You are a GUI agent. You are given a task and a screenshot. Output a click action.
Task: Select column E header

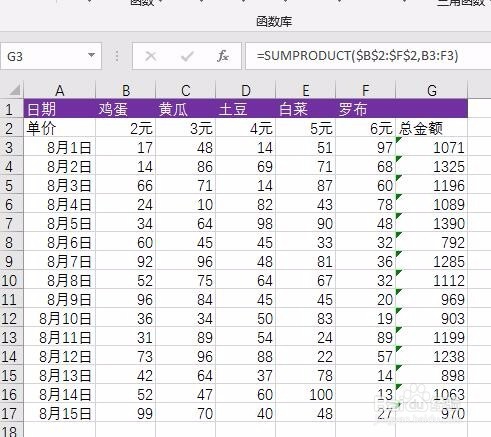coord(306,90)
